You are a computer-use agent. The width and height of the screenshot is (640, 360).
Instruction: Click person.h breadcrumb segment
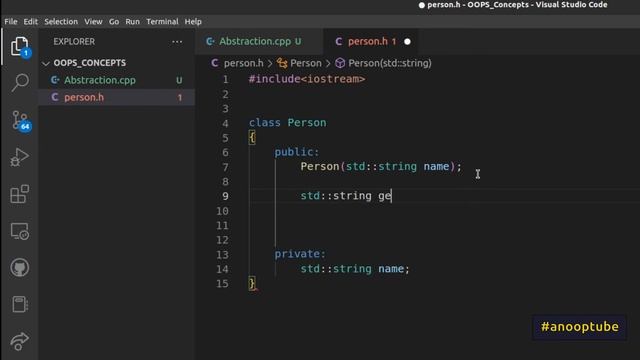click(x=244, y=63)
